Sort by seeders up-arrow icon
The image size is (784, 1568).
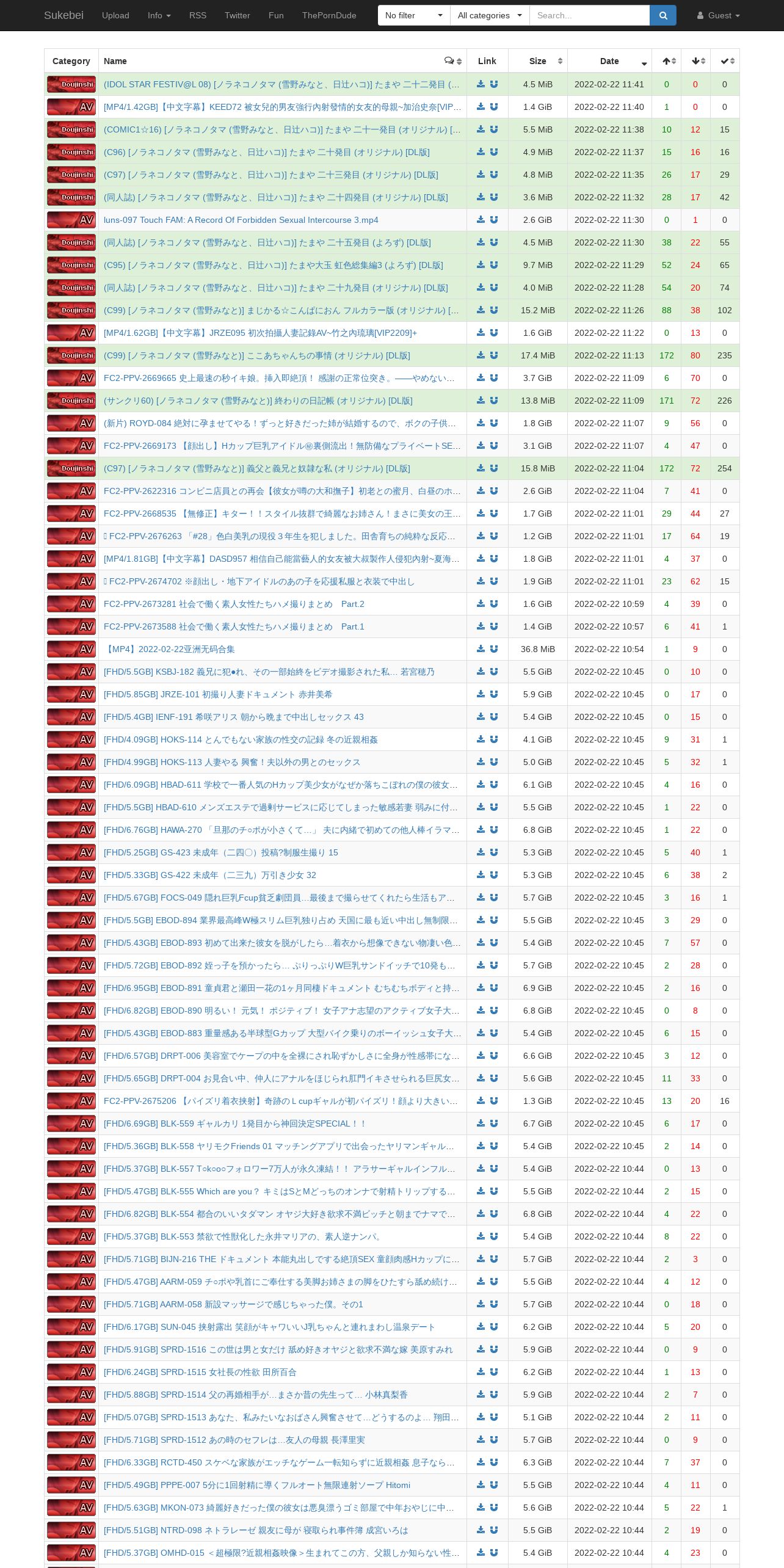tap(666, 60)
